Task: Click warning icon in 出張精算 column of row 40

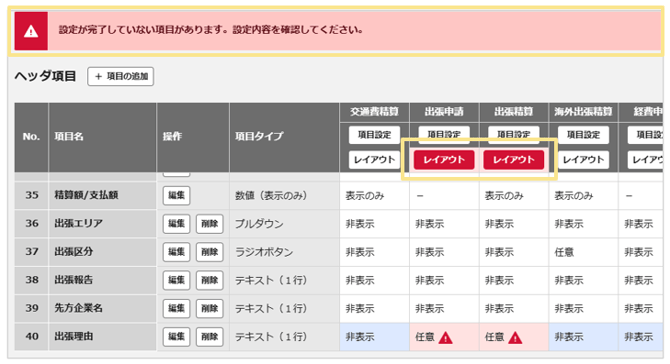Action: (x=515, y=338)
